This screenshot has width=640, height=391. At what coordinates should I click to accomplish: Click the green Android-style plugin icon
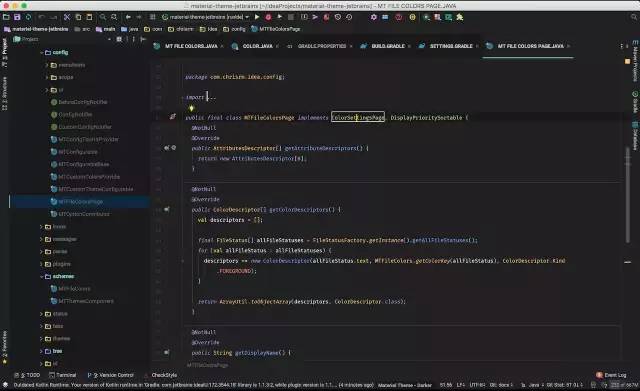[x=460, y=17]
